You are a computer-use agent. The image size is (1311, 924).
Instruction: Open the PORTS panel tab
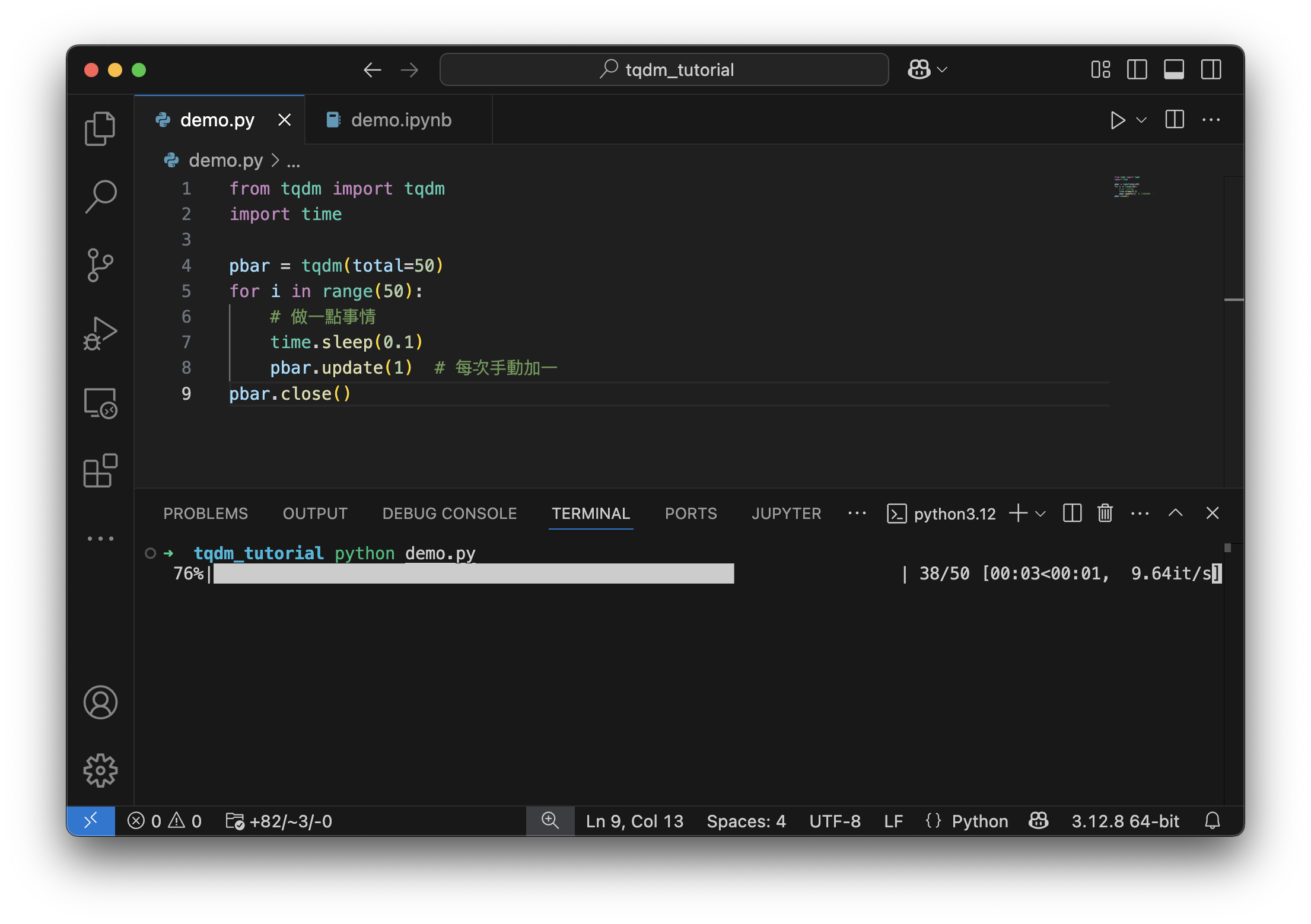click(691, 514)
